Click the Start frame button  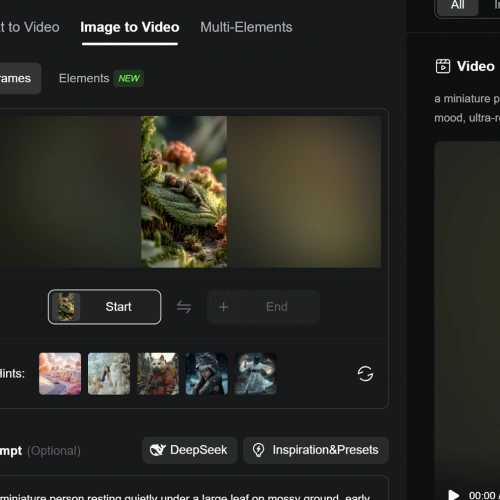(104, 307)
